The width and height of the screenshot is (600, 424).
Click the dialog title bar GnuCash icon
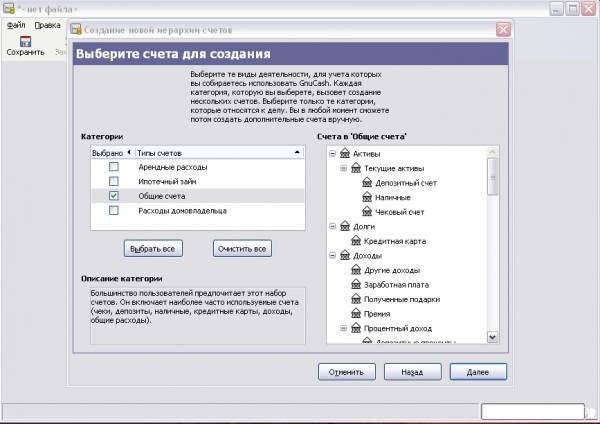click(x=76, y=29)
